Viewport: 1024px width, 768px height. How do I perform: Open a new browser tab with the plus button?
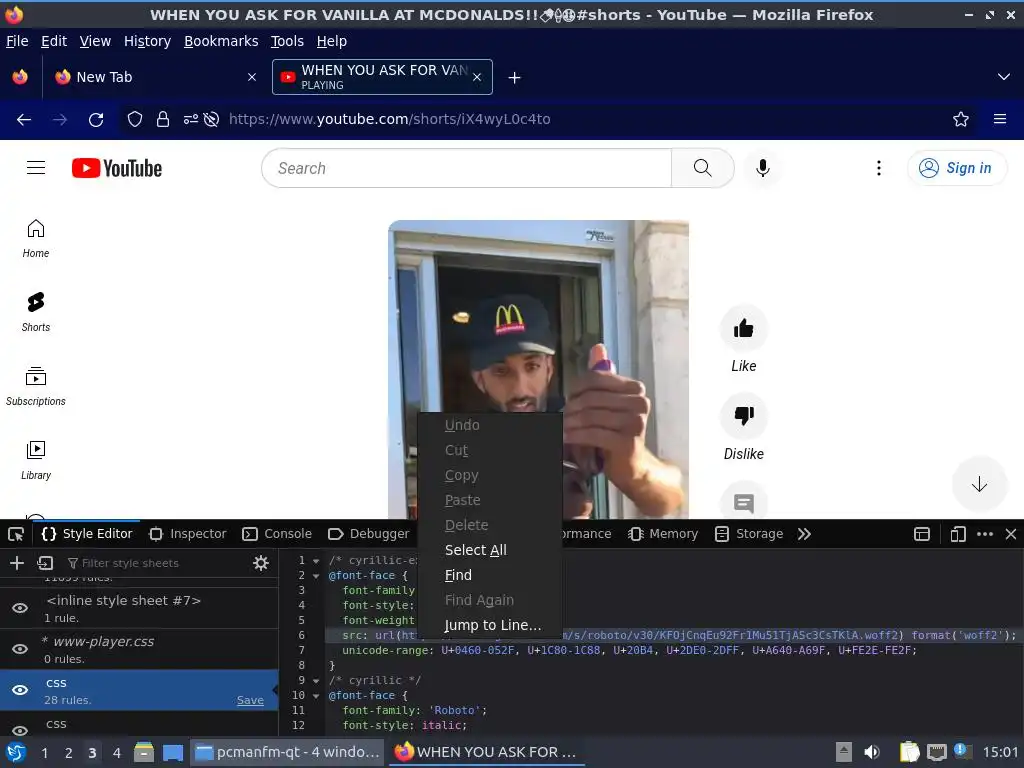[x=515, y=78]
